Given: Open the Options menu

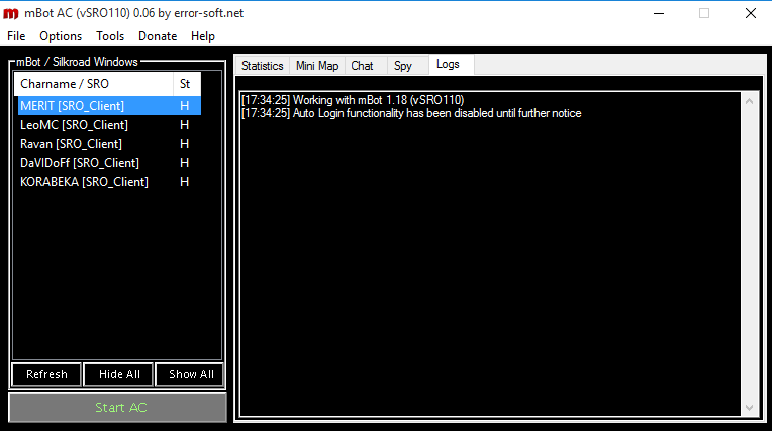Looking at the screenshot, I should 61,36.
